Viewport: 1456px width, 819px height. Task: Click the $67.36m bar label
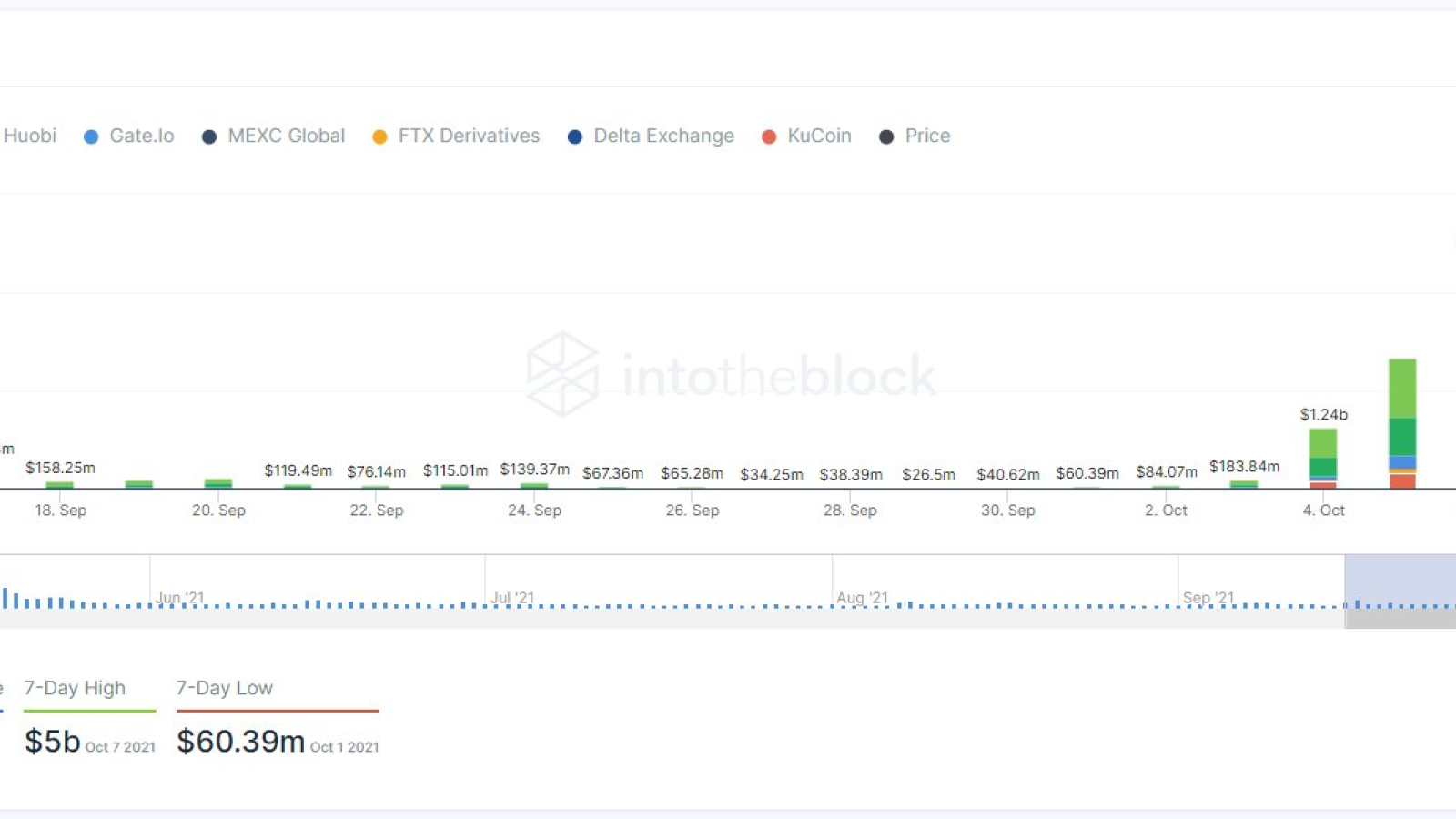(x=612, y=473)
